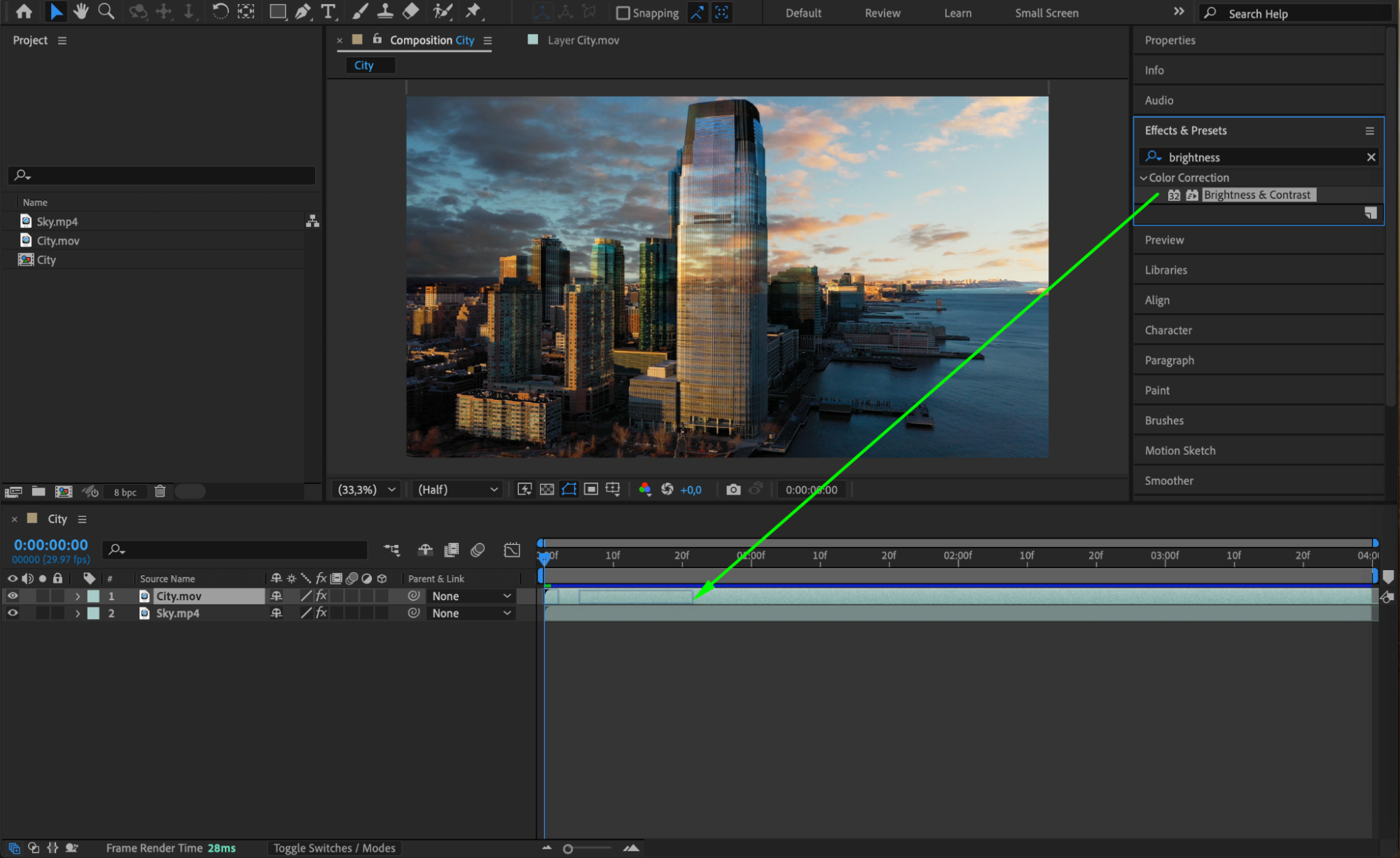Select the Hand tool

[x=81, y=11]
